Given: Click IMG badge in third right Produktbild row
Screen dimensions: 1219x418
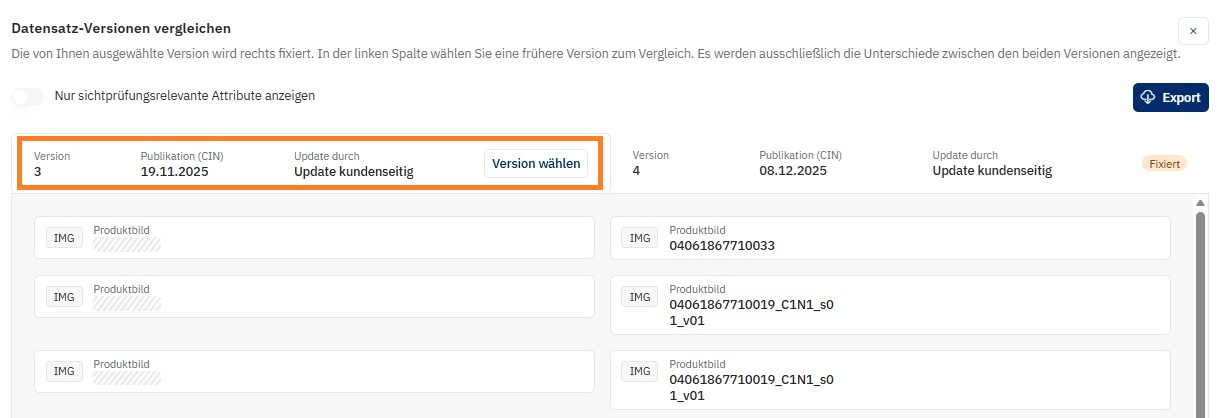Looking at the screenshot, I should click(640, 372).
